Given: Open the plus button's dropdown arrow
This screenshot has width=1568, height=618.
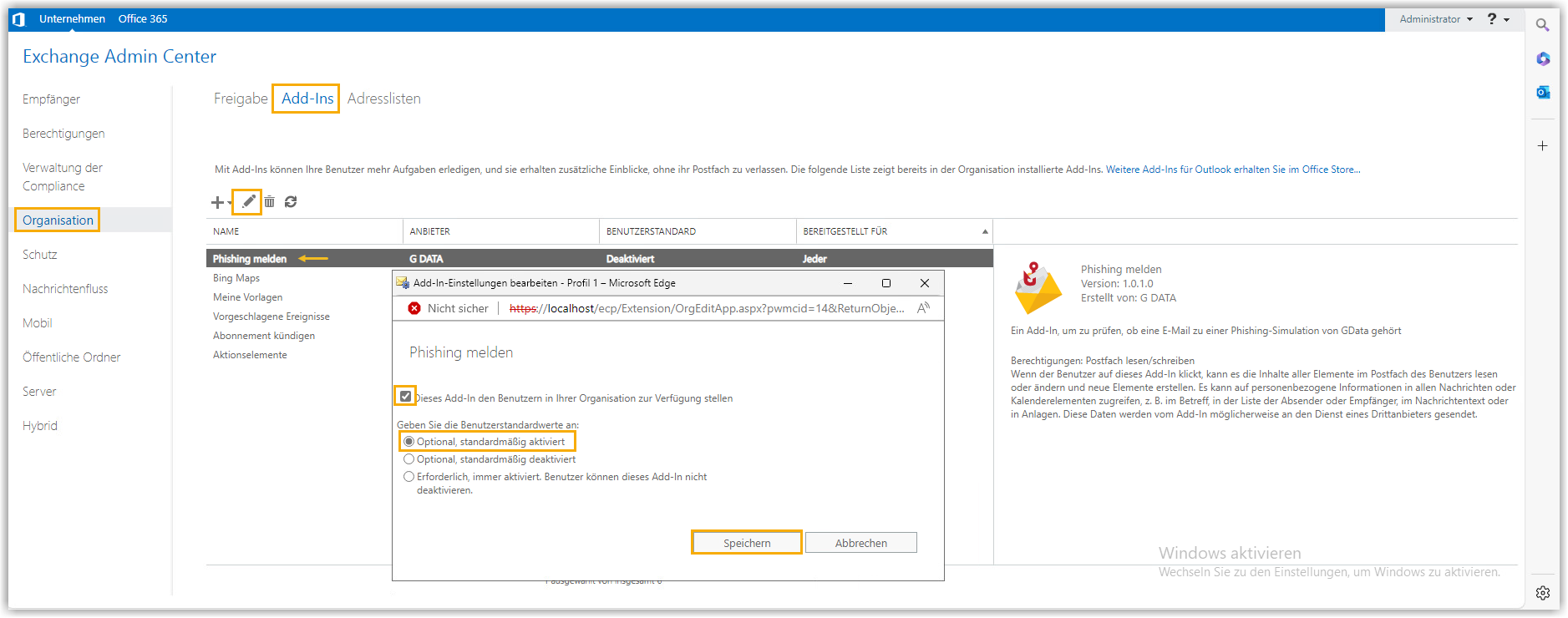Looking at the screenshot, I should [230, 203].
